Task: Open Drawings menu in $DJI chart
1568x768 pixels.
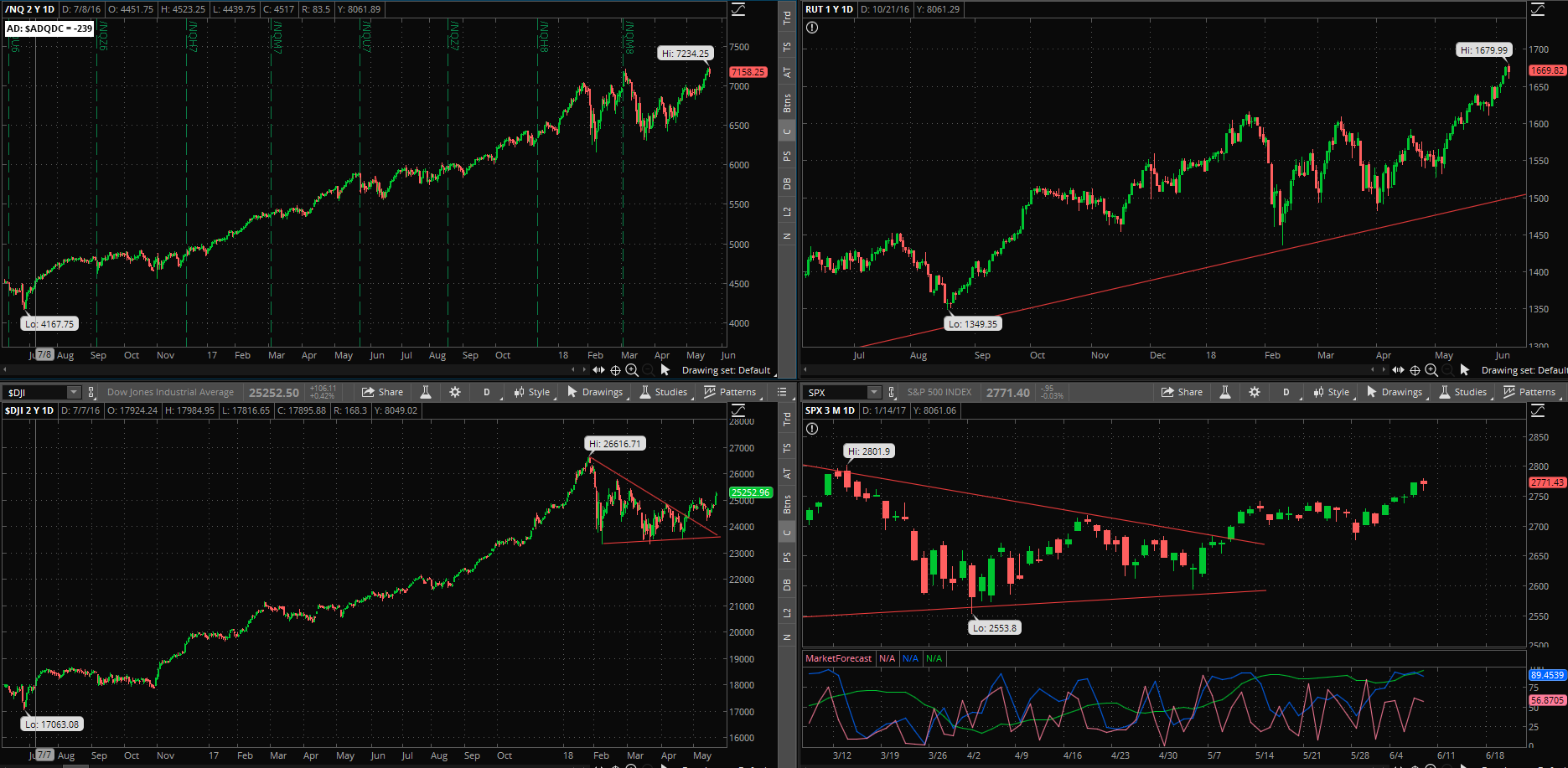Action: pos(595,392)
